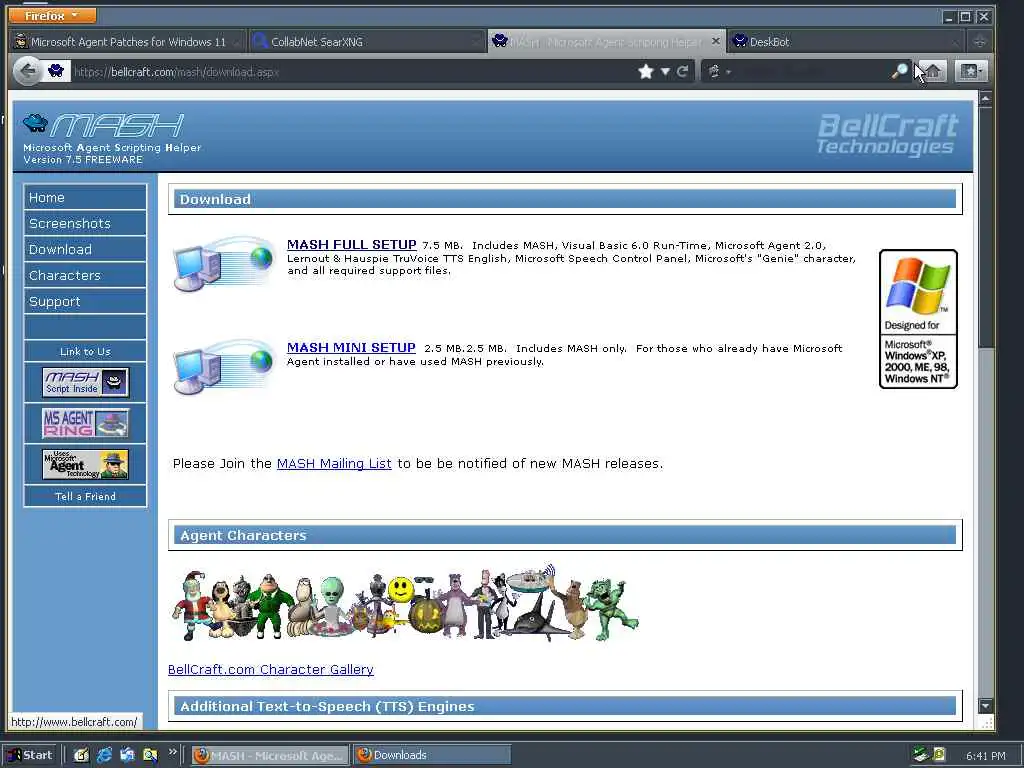
Task: Go back with the browser back arrow
Action: click(x=27, y=71)
